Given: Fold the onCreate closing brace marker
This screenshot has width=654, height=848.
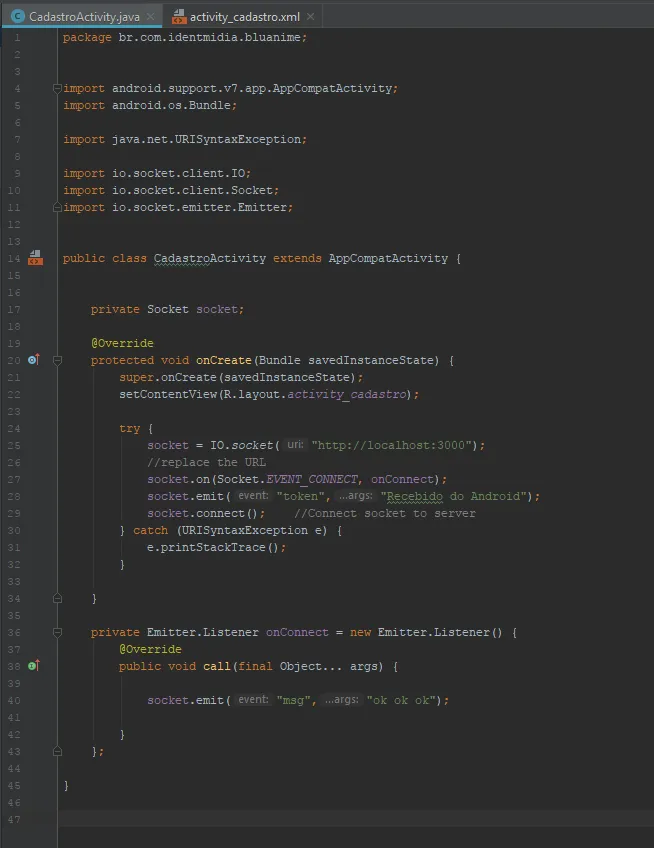Looking at the screenshot, I should pos(57,599).
